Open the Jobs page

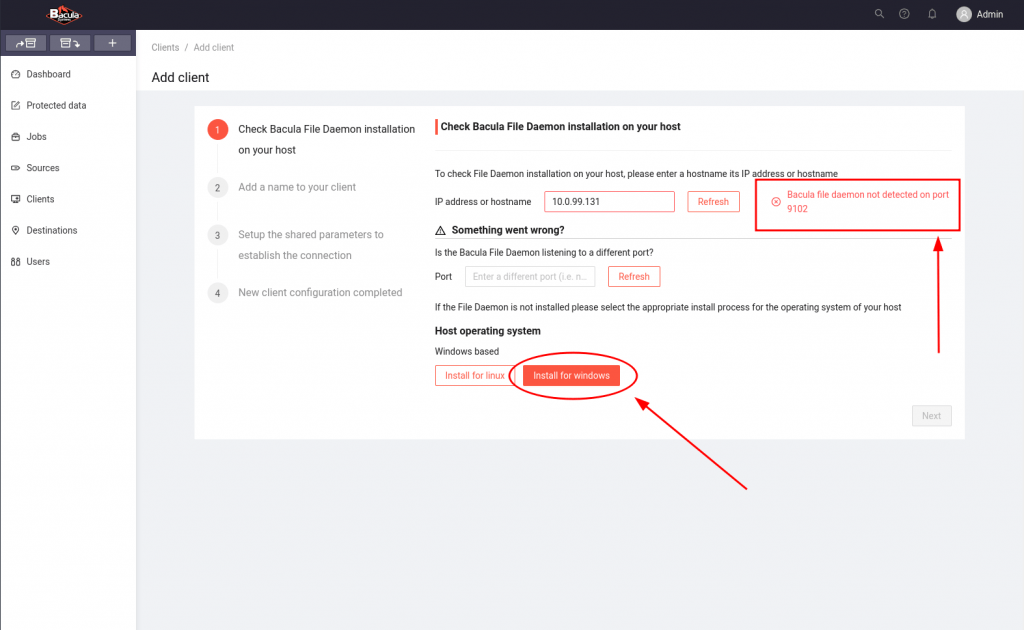(x=36, y=136)
